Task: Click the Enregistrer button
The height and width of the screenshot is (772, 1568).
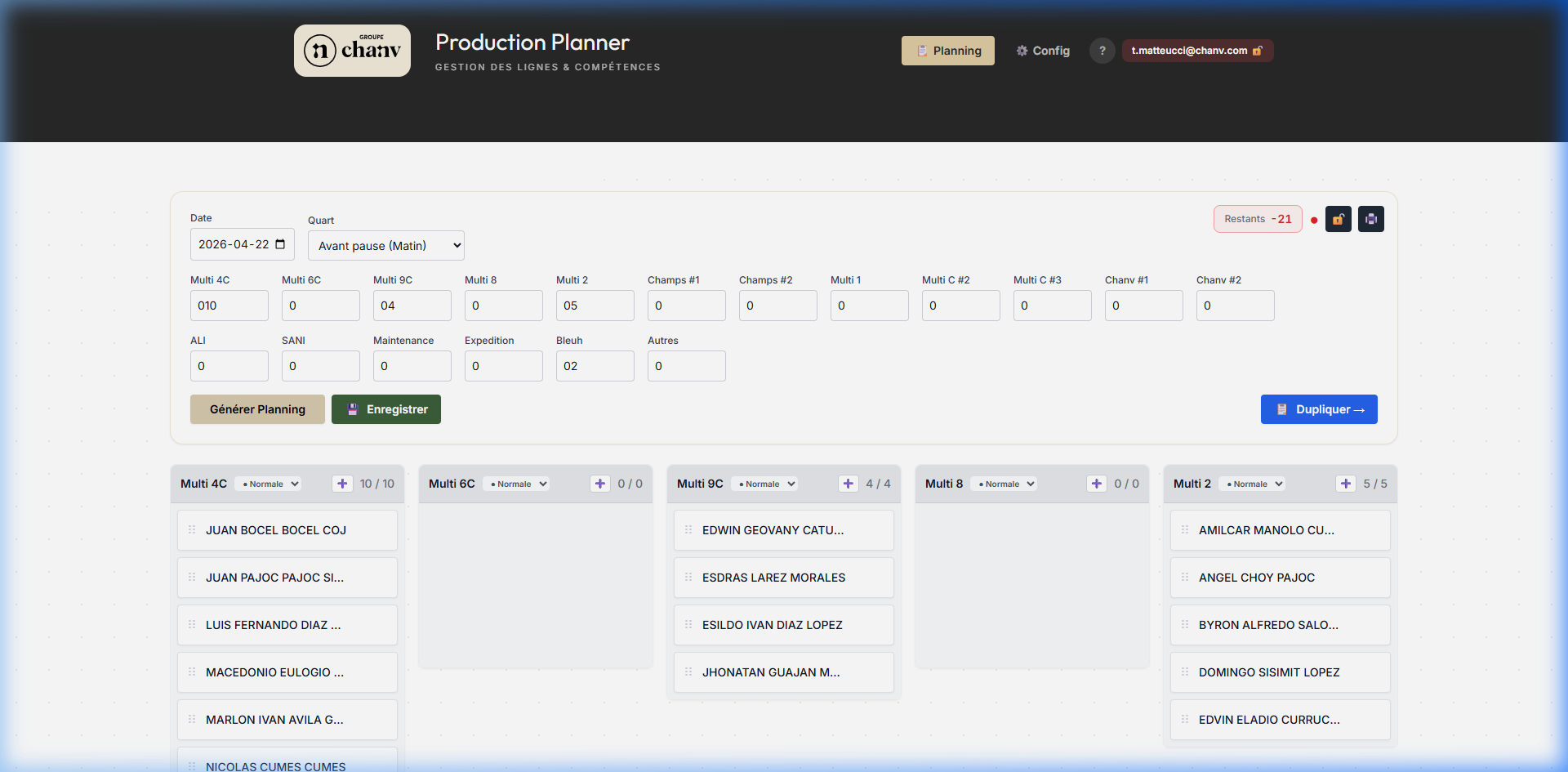Action: [386, 409]
